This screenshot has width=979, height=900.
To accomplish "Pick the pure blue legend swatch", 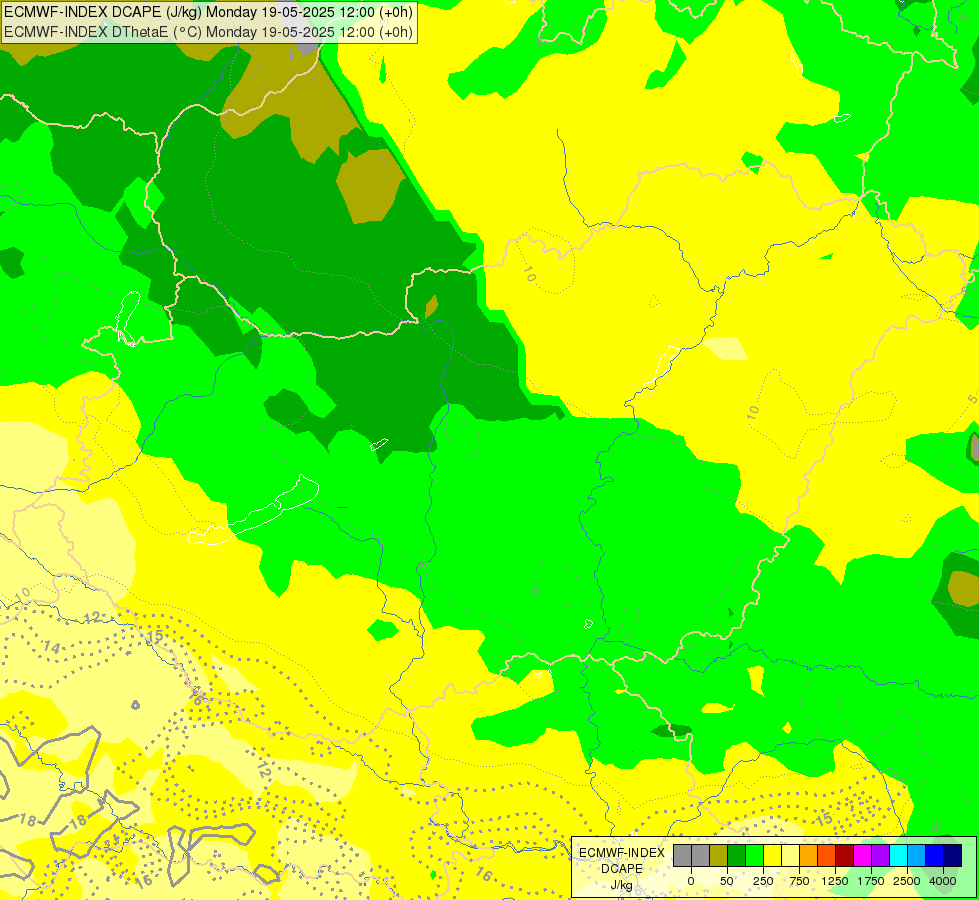I will click(x=935, y=856).
